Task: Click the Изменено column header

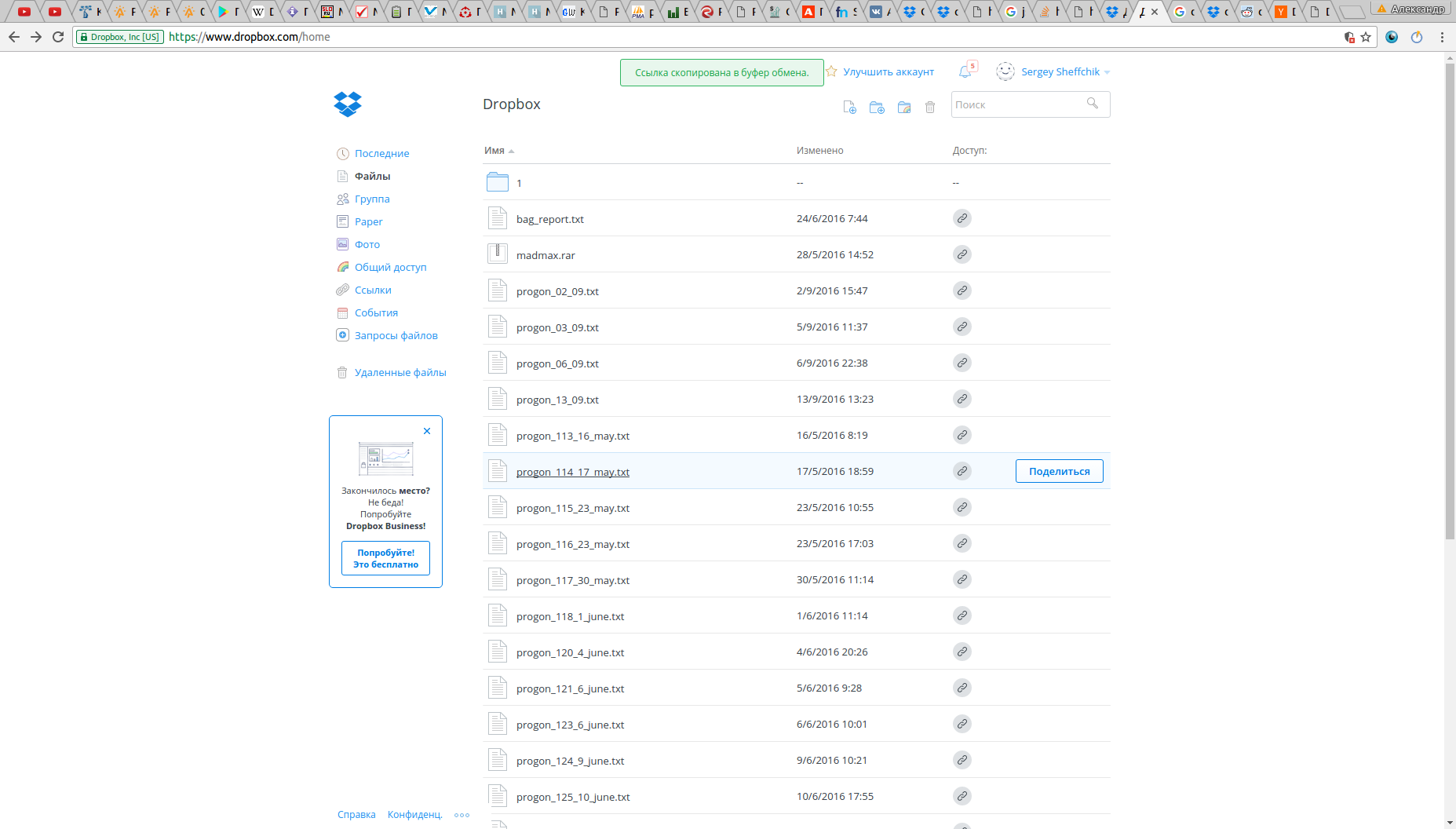Action: [x=820, y=151]
